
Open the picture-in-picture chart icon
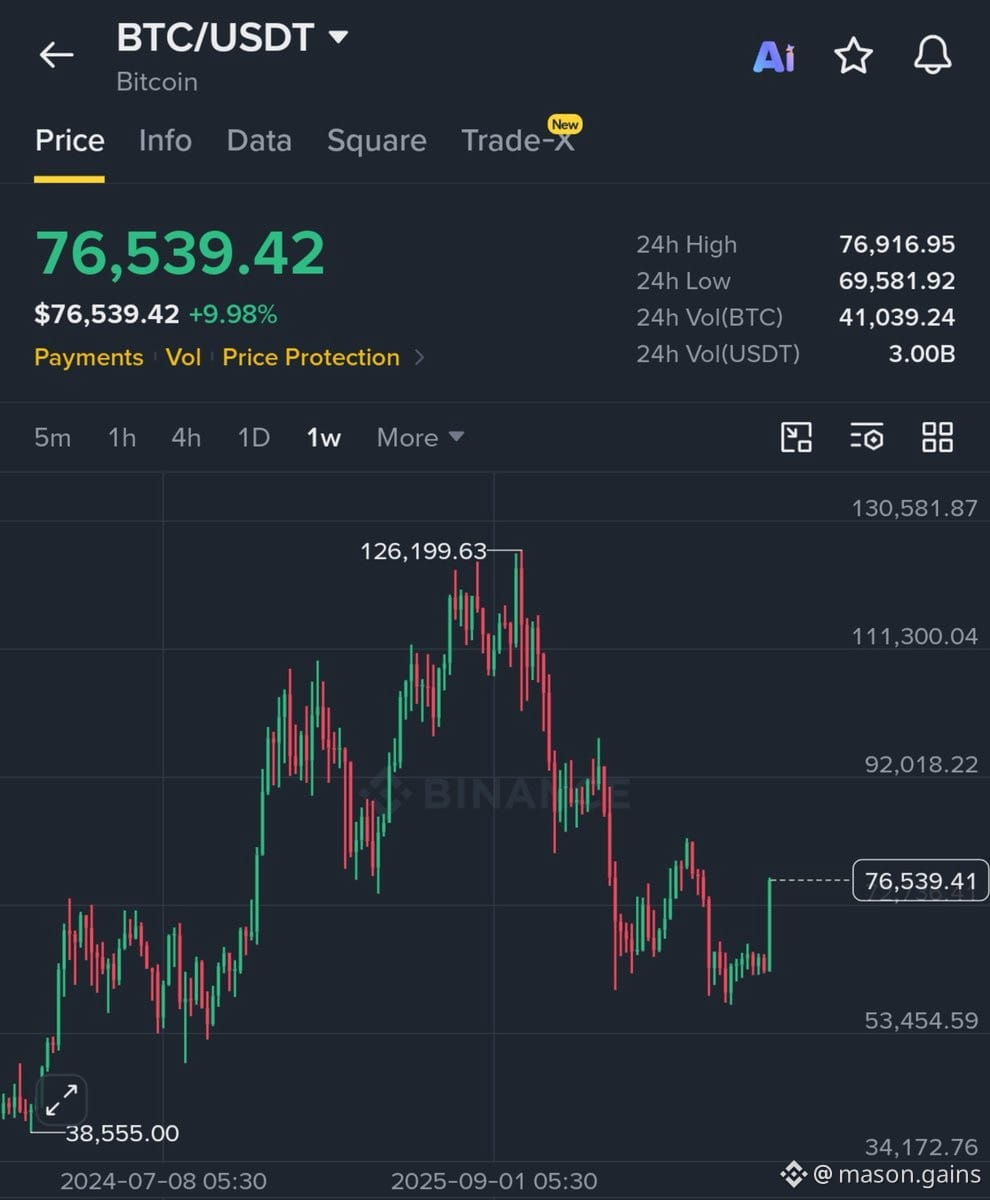pos(796,437)
